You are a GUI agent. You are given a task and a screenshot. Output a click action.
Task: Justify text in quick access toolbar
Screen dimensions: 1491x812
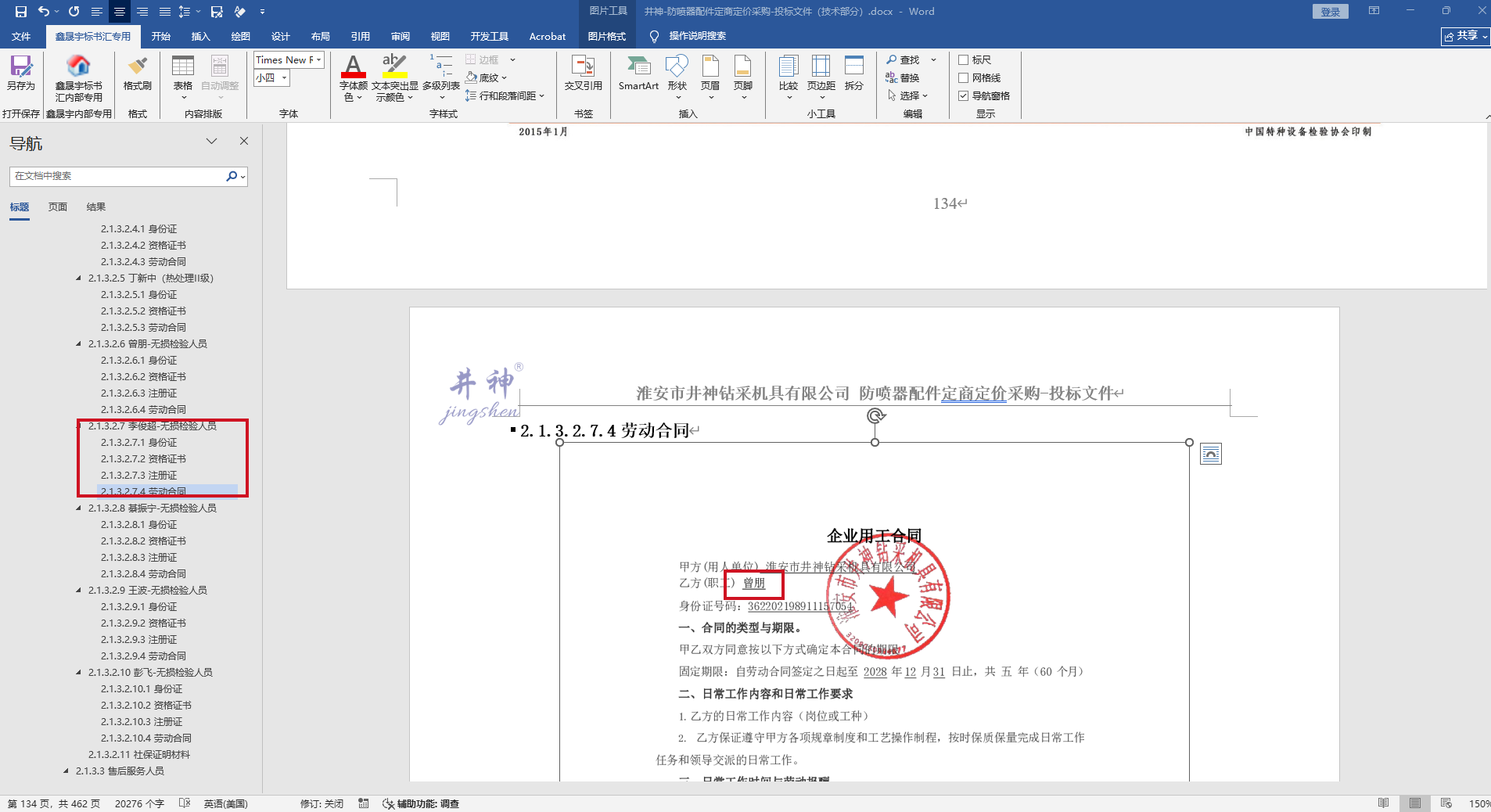(165, 12)
